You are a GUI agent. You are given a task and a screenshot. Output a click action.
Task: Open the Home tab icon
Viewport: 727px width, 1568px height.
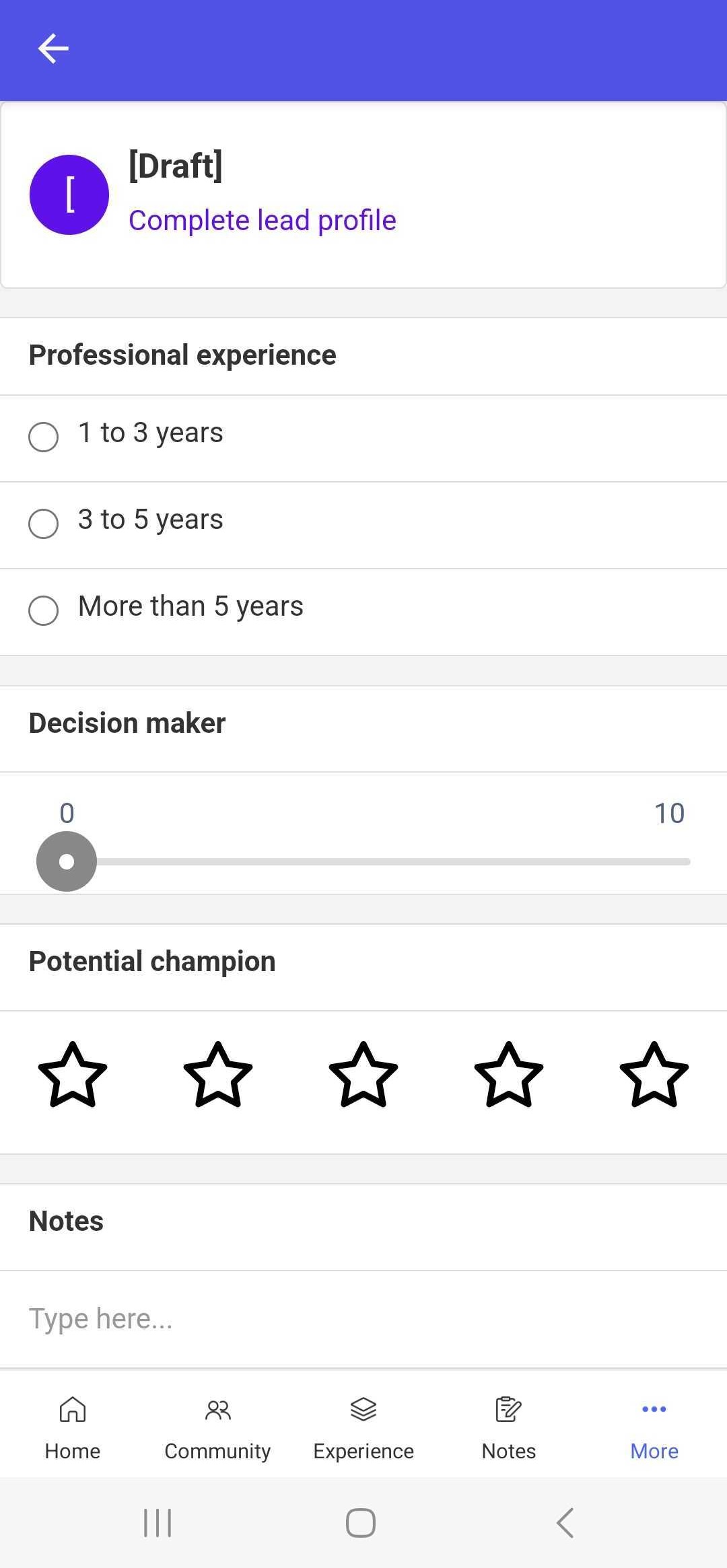coord(73,1409)
